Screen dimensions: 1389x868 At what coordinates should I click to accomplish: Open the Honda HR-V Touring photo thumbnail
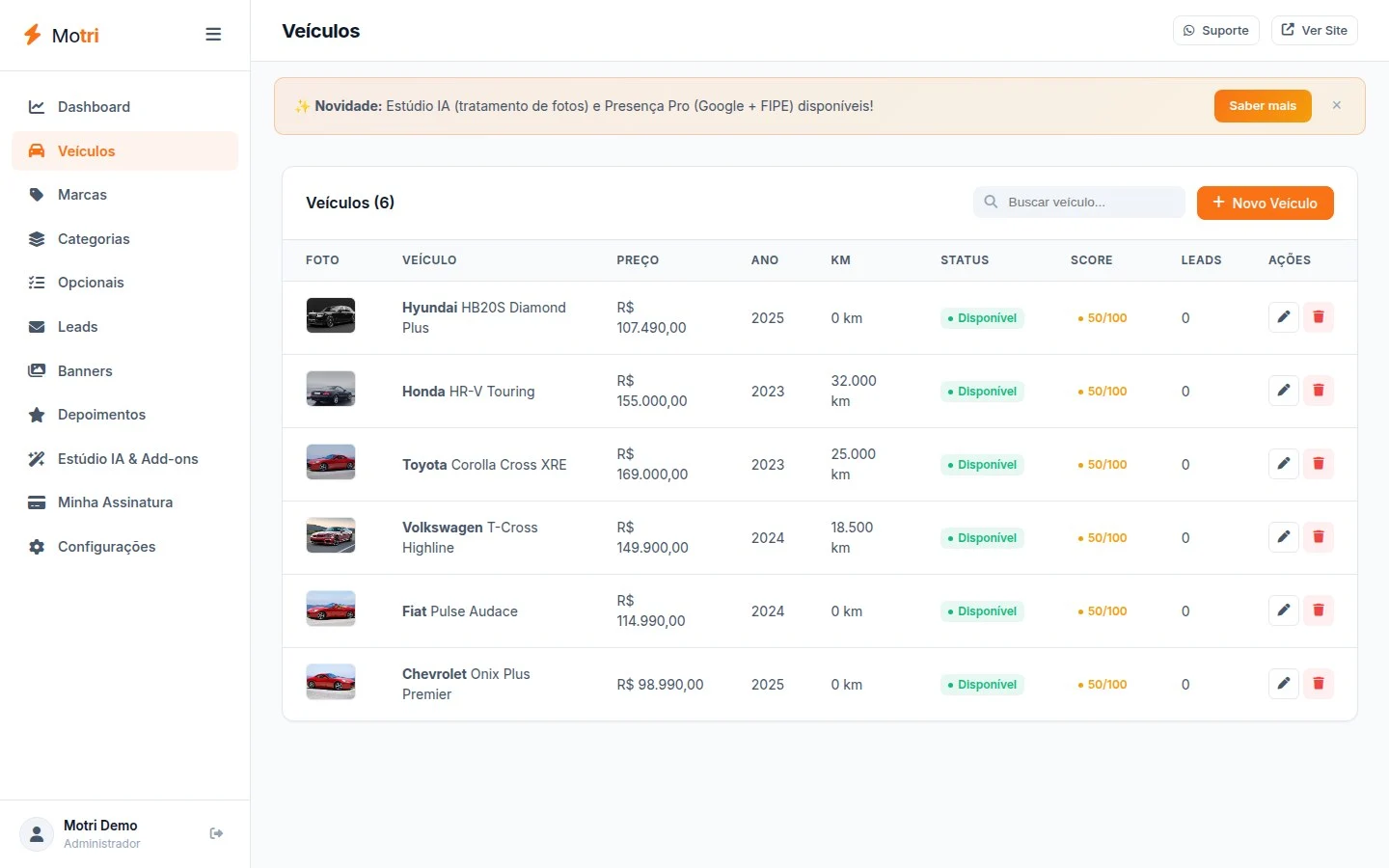tap(331, 389)
